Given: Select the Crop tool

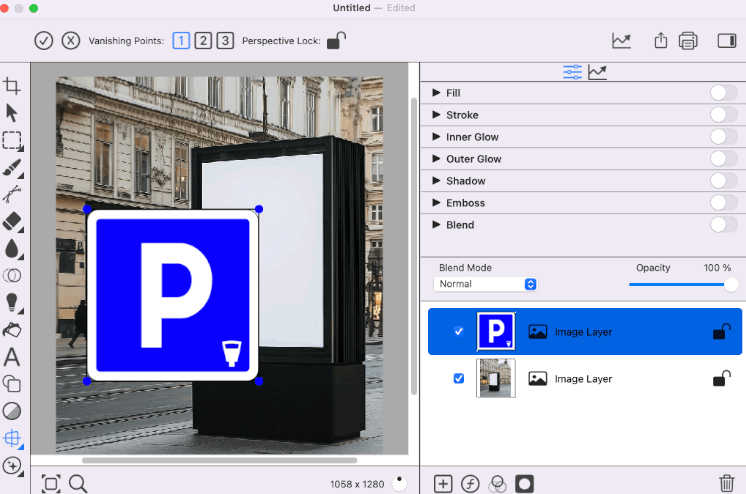Looking at the screenshot, I should (12, 87).
